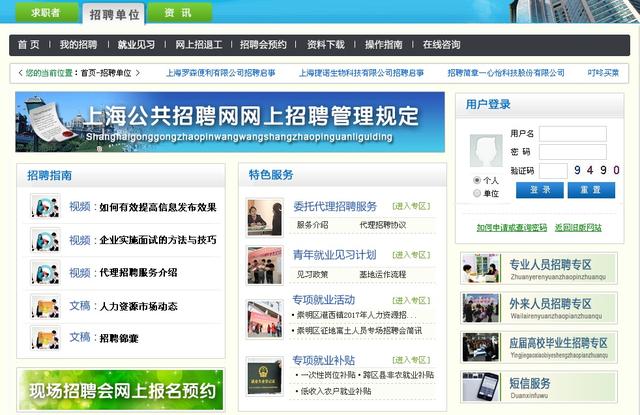Click the 青年就业见习计划 thumbnail image
640x415 pixels.
(x=264, y=265)
